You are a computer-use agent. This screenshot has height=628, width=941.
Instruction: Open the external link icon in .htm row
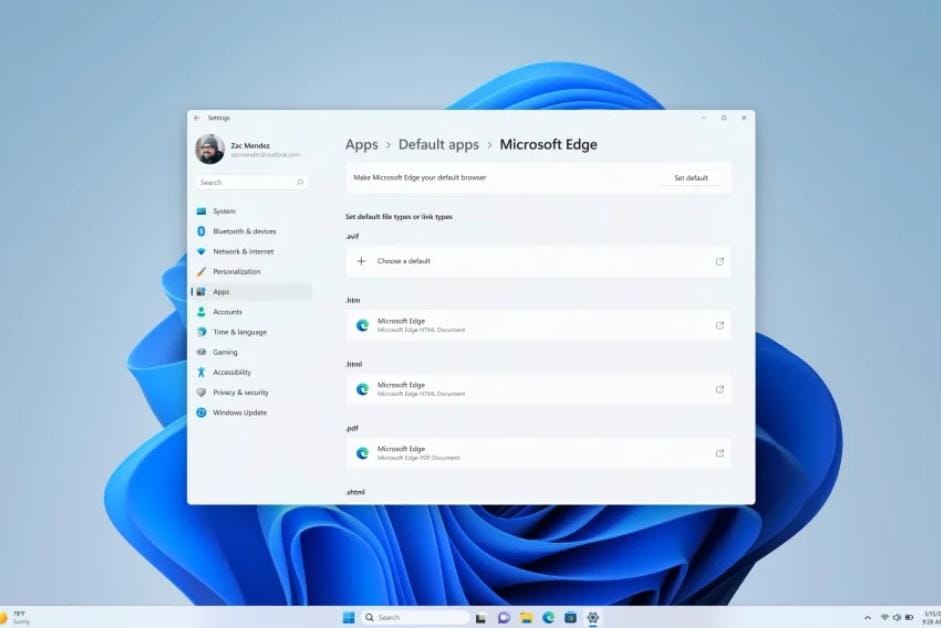(x=720, y=325)
